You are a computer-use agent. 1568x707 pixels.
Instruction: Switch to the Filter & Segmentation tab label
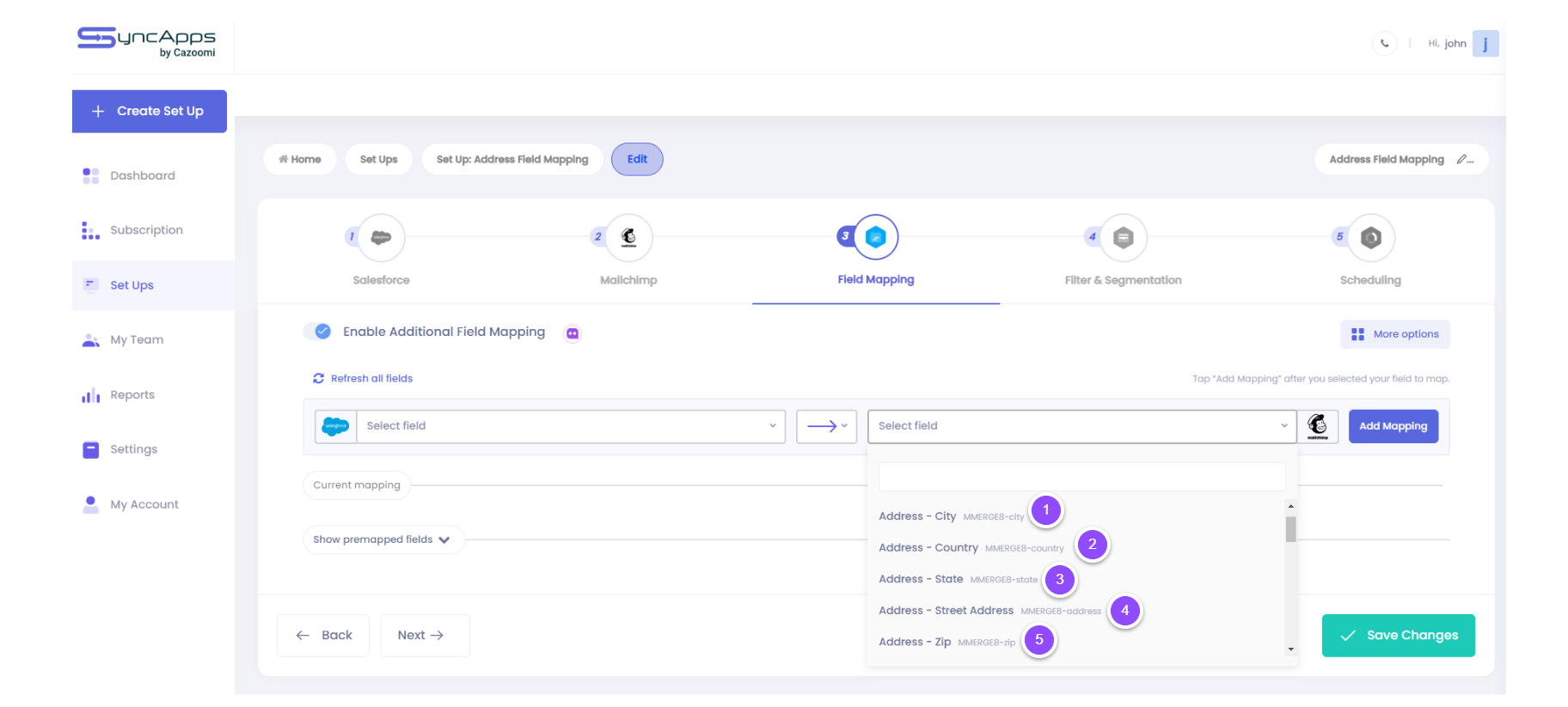(x=1123, y=280)
